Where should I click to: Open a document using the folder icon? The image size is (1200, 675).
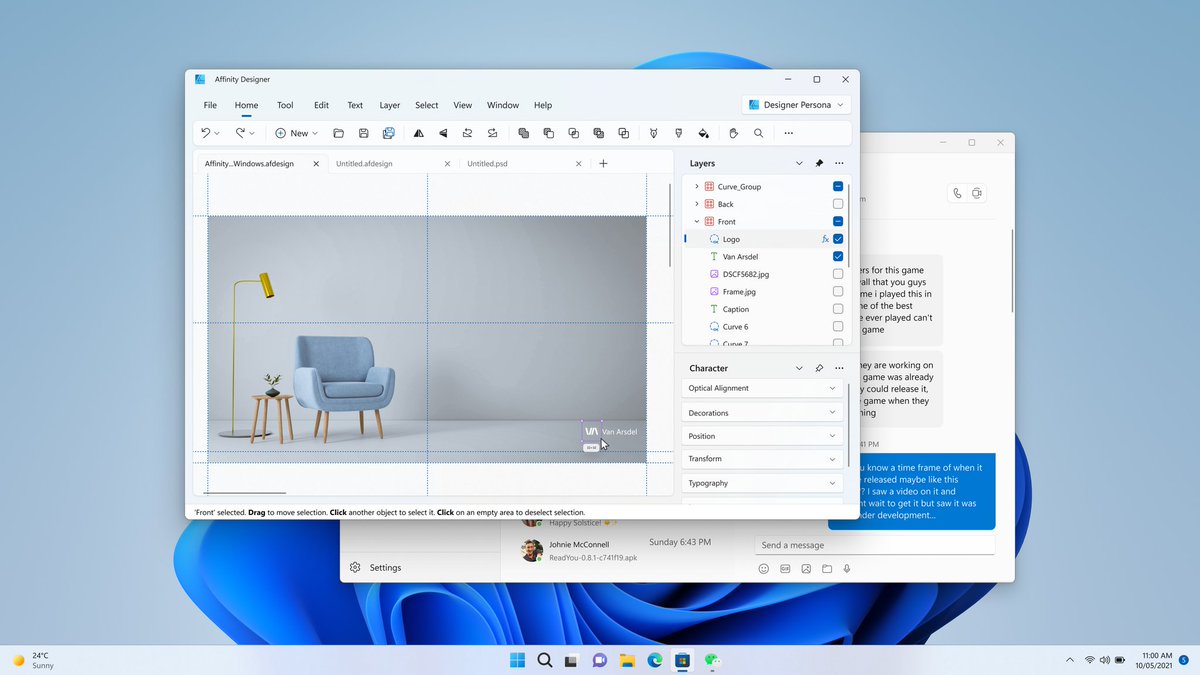point(338,132)
